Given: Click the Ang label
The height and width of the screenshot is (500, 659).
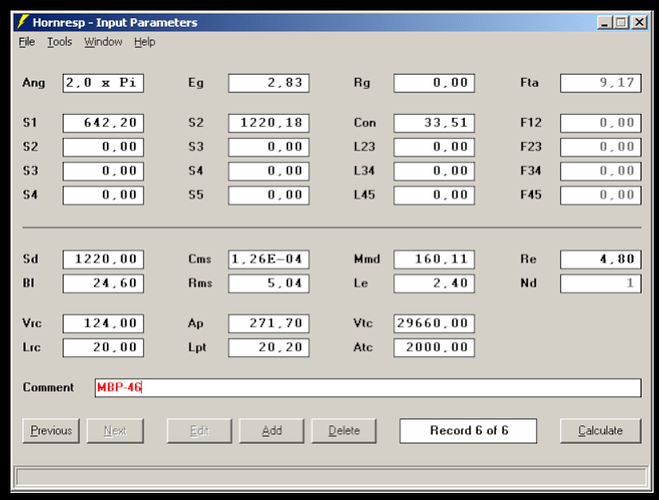Looking at the screenshot, I should tap(34, 83).
